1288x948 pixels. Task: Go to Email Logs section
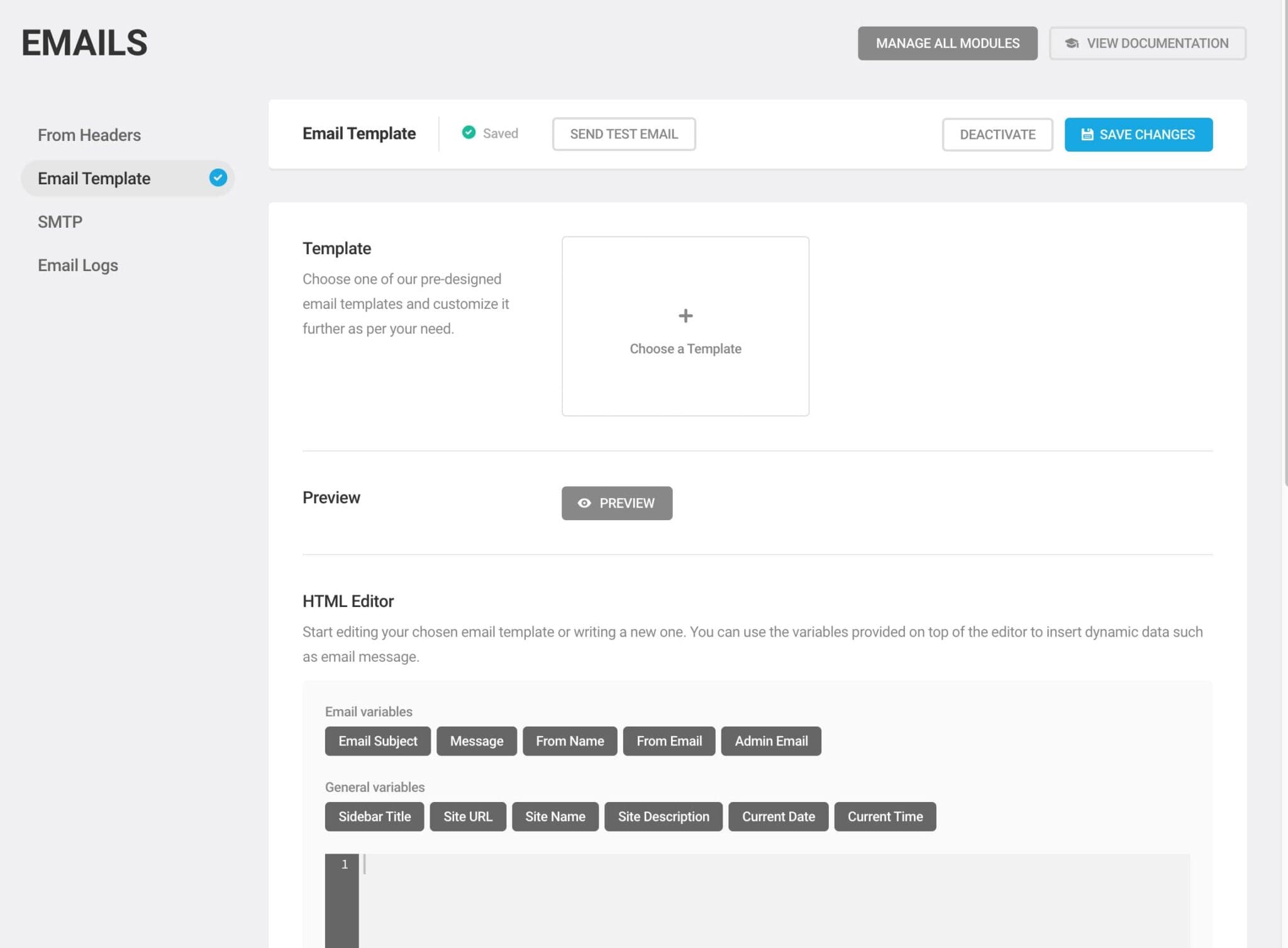(x=78, y=265)
